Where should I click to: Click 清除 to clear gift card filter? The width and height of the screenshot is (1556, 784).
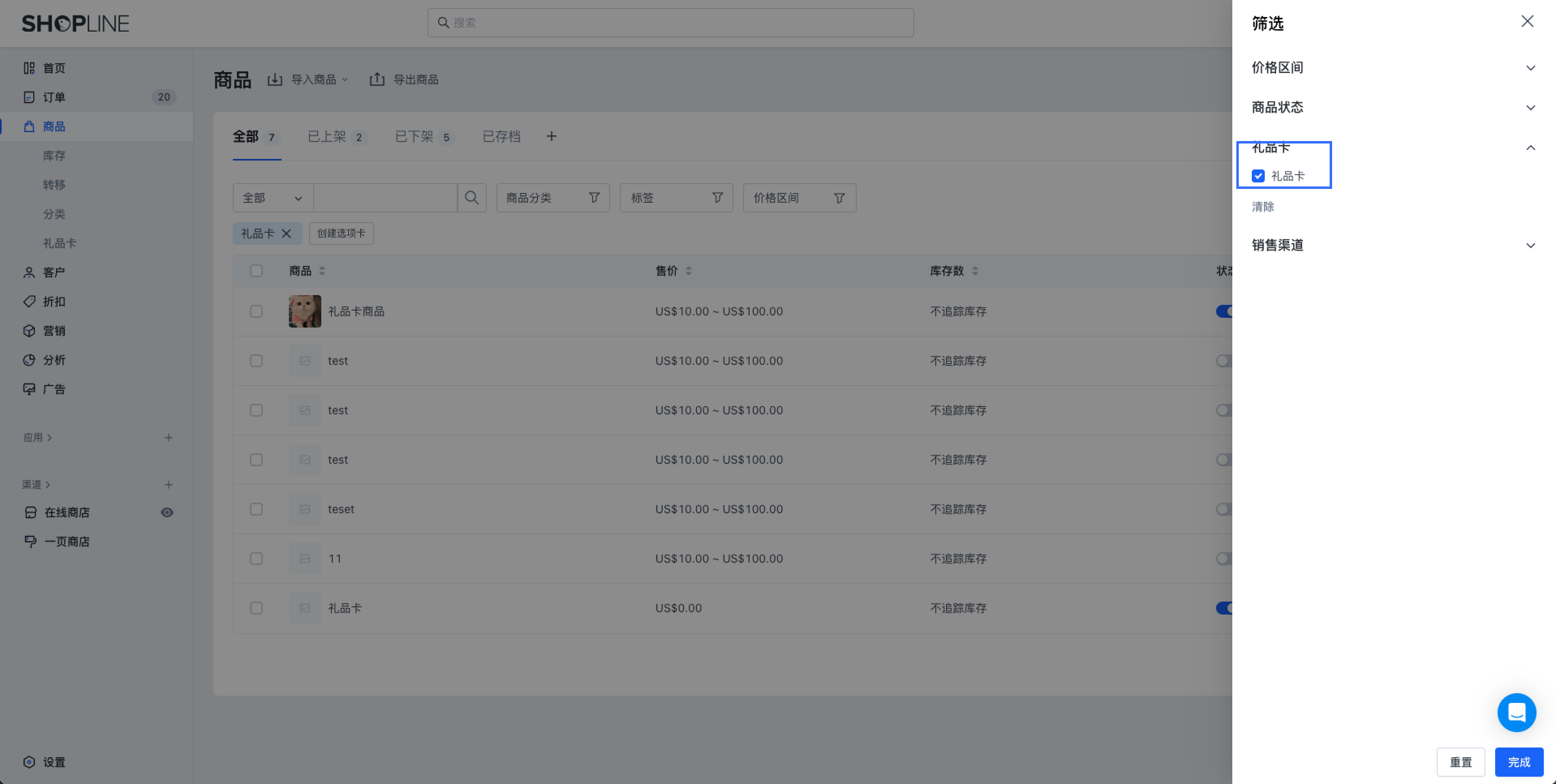coord(1262,207)
